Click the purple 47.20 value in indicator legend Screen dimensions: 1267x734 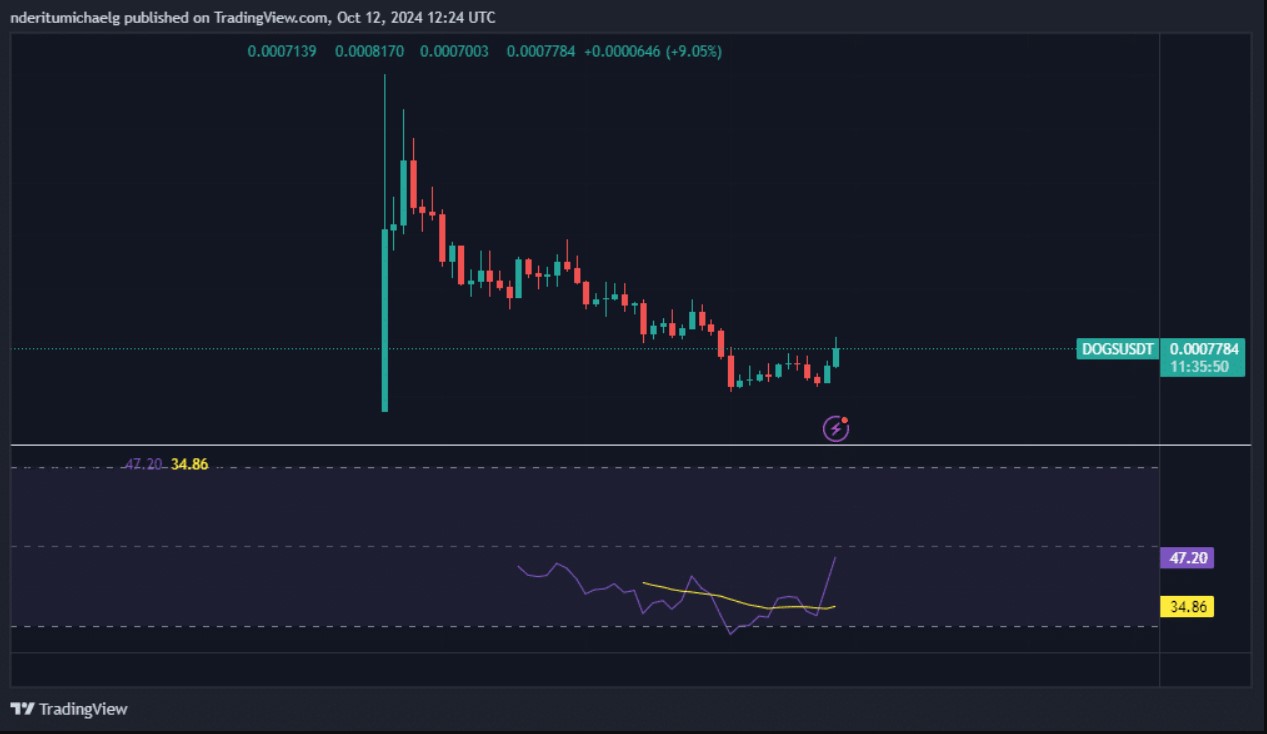coord(142,465)
